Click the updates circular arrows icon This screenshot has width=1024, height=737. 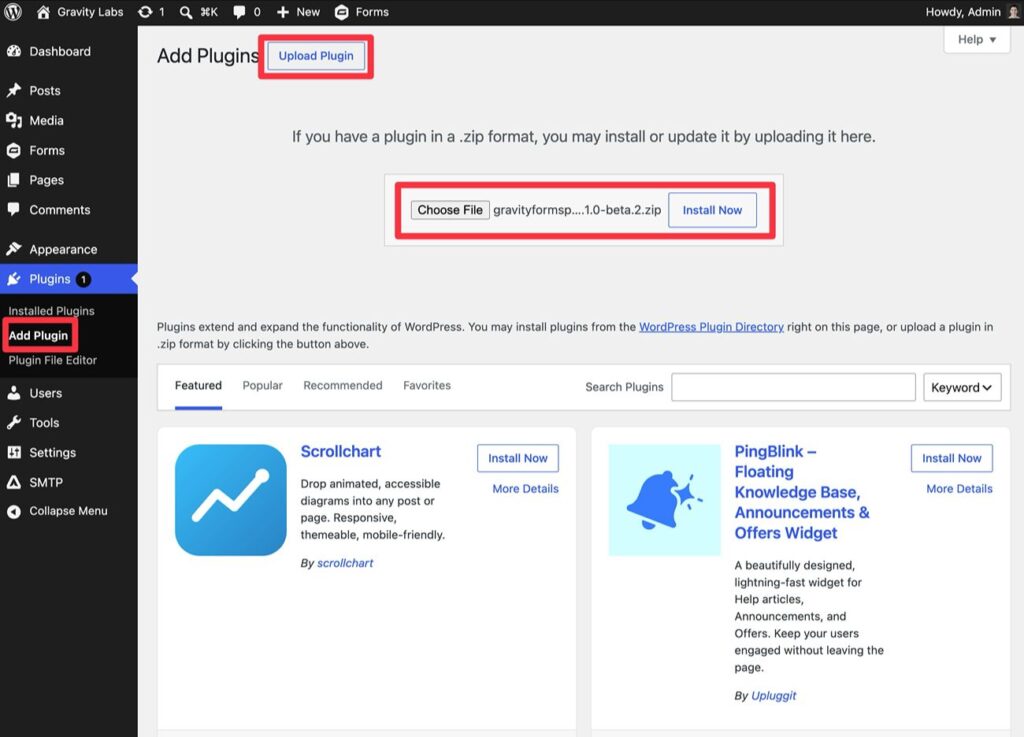pos(145,12)
